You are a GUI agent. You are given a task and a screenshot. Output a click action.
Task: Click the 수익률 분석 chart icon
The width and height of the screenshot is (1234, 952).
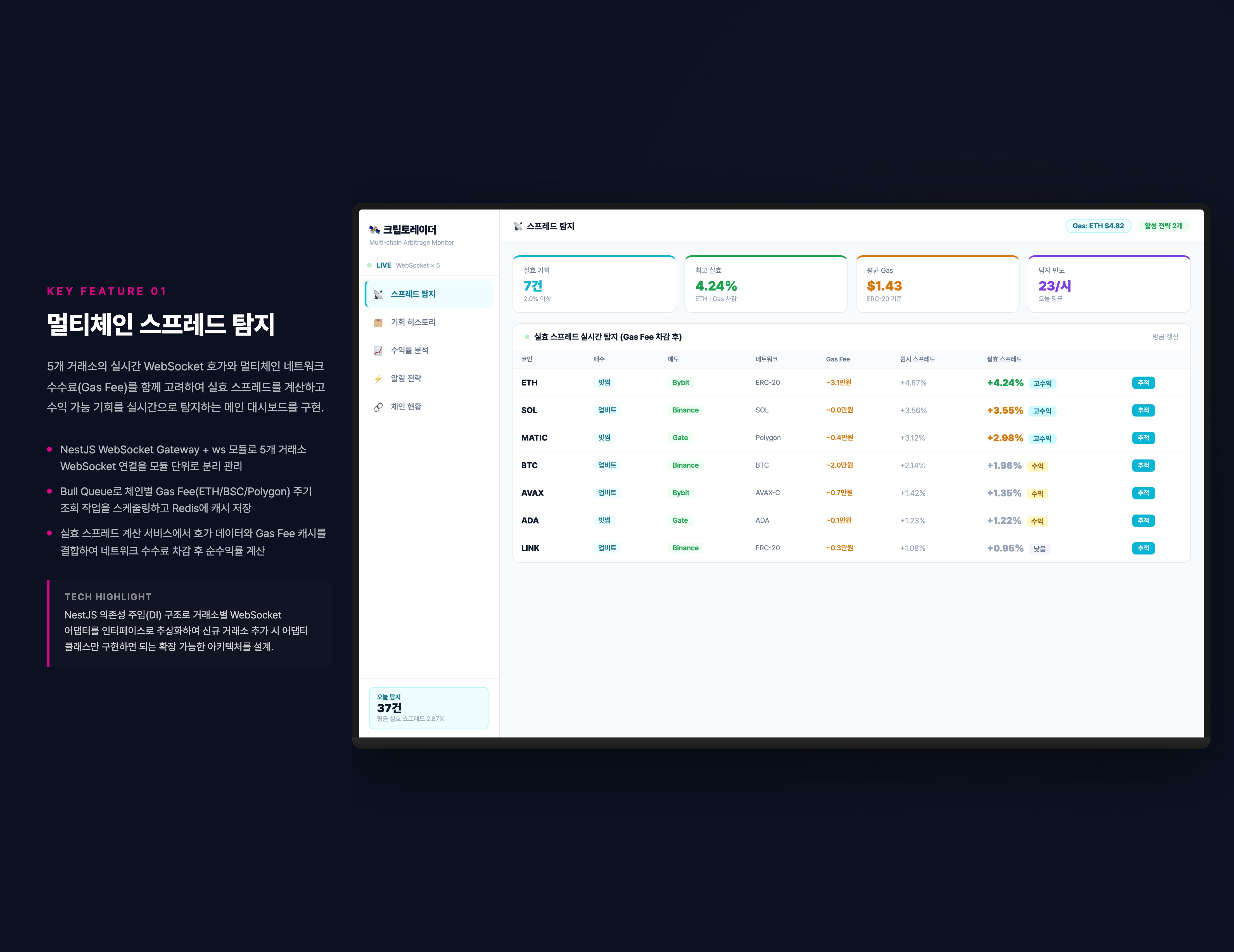coord(378,351)
